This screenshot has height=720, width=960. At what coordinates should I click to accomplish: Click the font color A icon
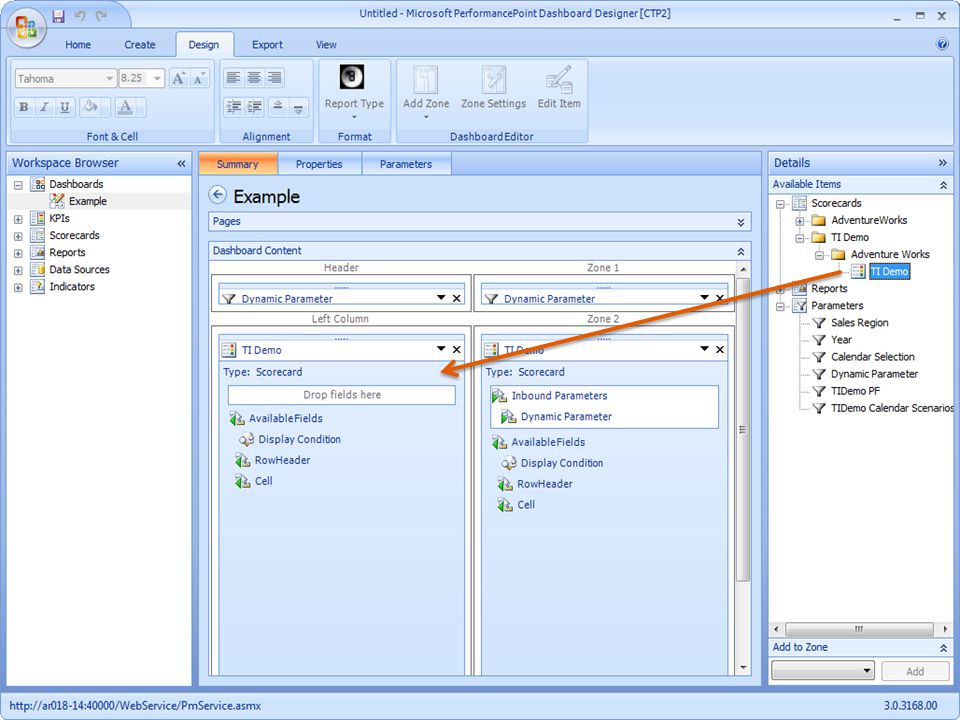tap(126, 107)
